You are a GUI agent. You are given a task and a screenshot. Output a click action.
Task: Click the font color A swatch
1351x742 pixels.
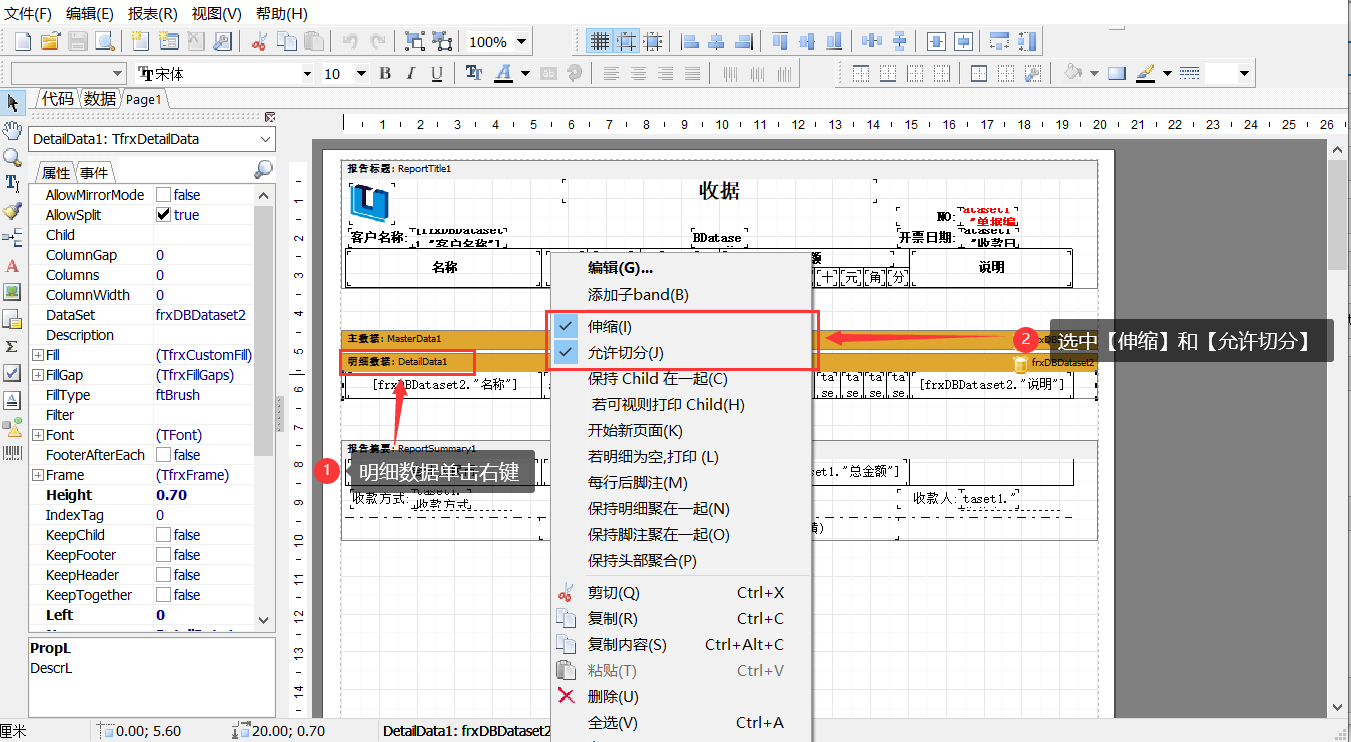click(x=503, y=73)
